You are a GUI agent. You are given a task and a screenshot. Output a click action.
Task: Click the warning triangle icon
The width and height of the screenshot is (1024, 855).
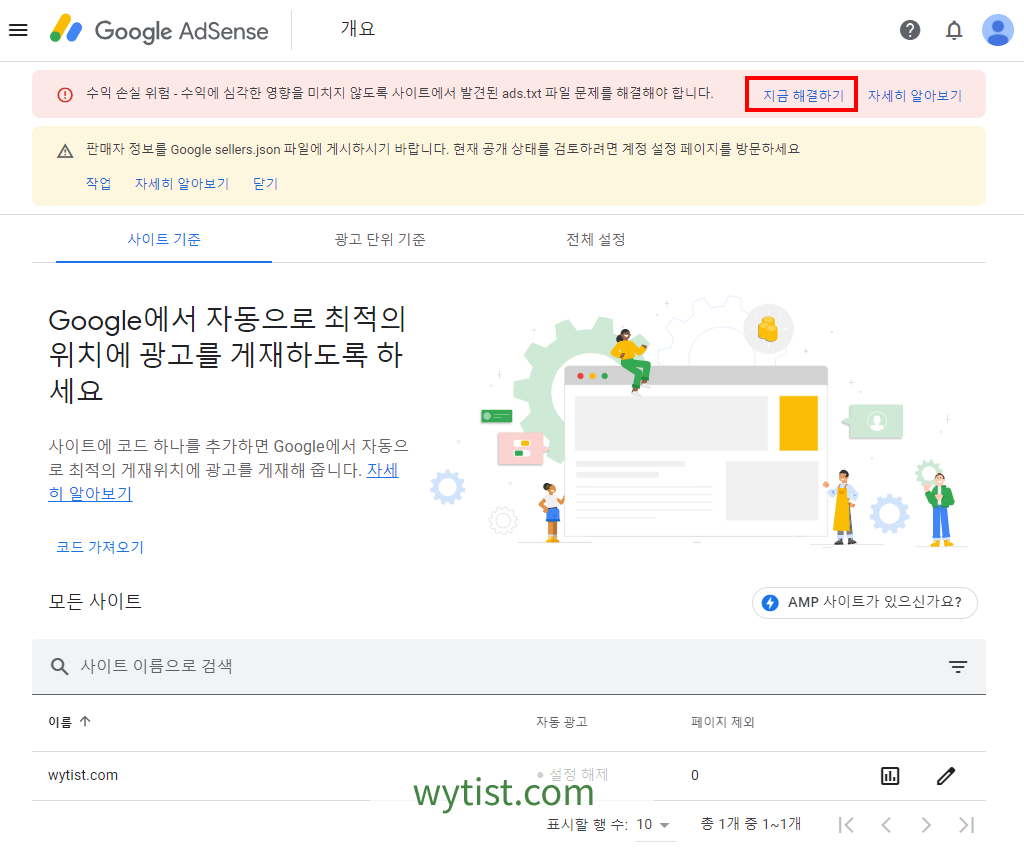click(65, 152)
